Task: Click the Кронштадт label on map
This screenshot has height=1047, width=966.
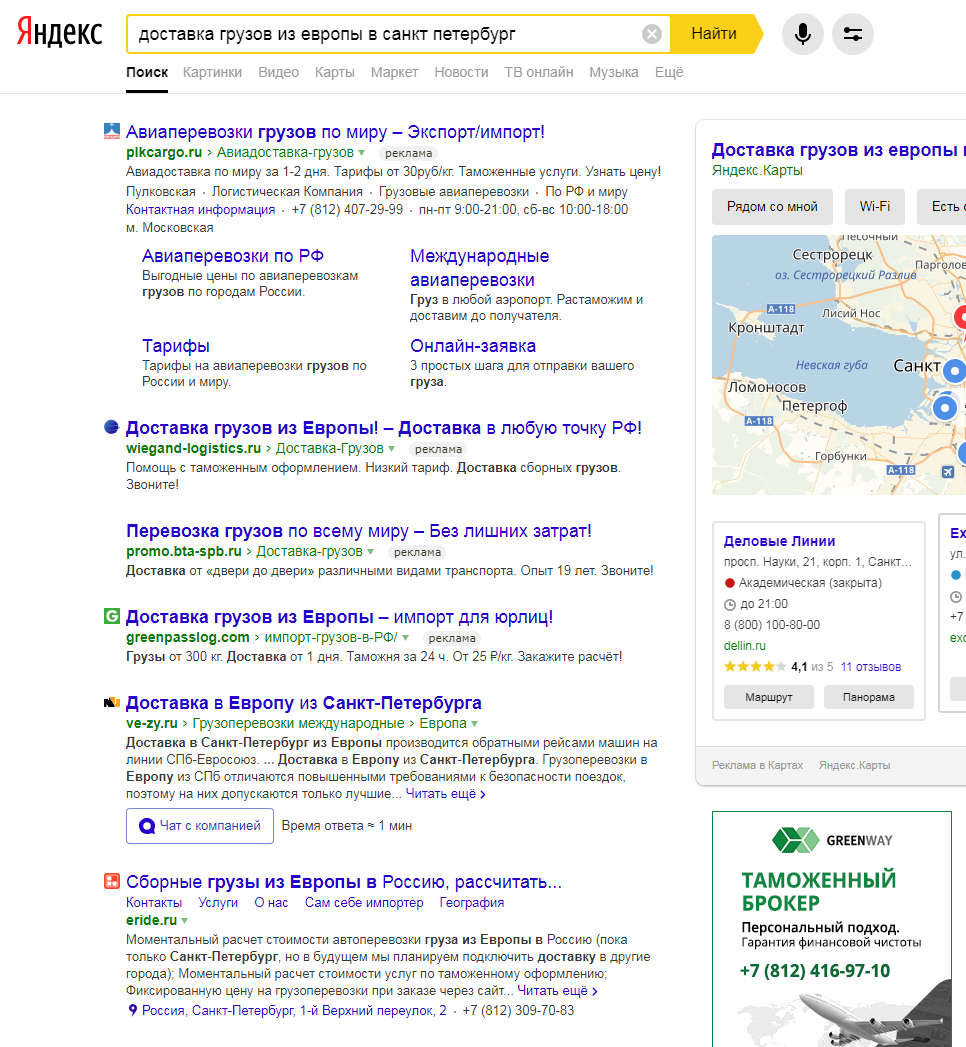Action: (766, 328)
